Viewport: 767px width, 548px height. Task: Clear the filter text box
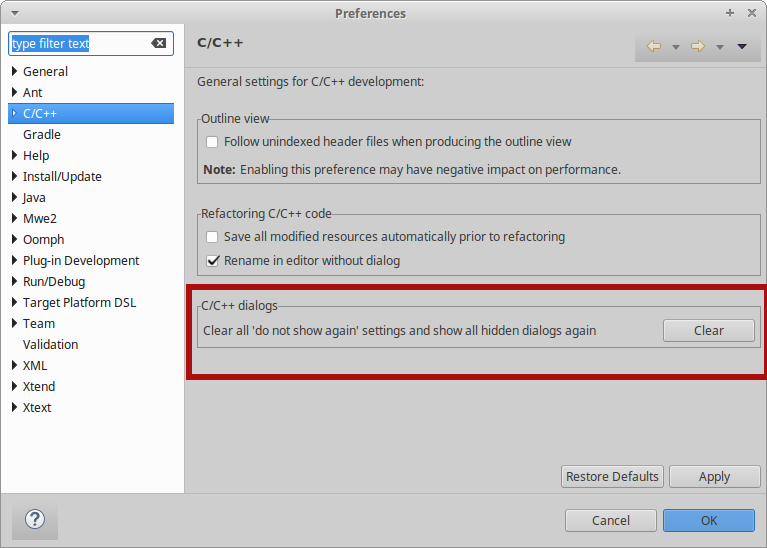point(159,44)
